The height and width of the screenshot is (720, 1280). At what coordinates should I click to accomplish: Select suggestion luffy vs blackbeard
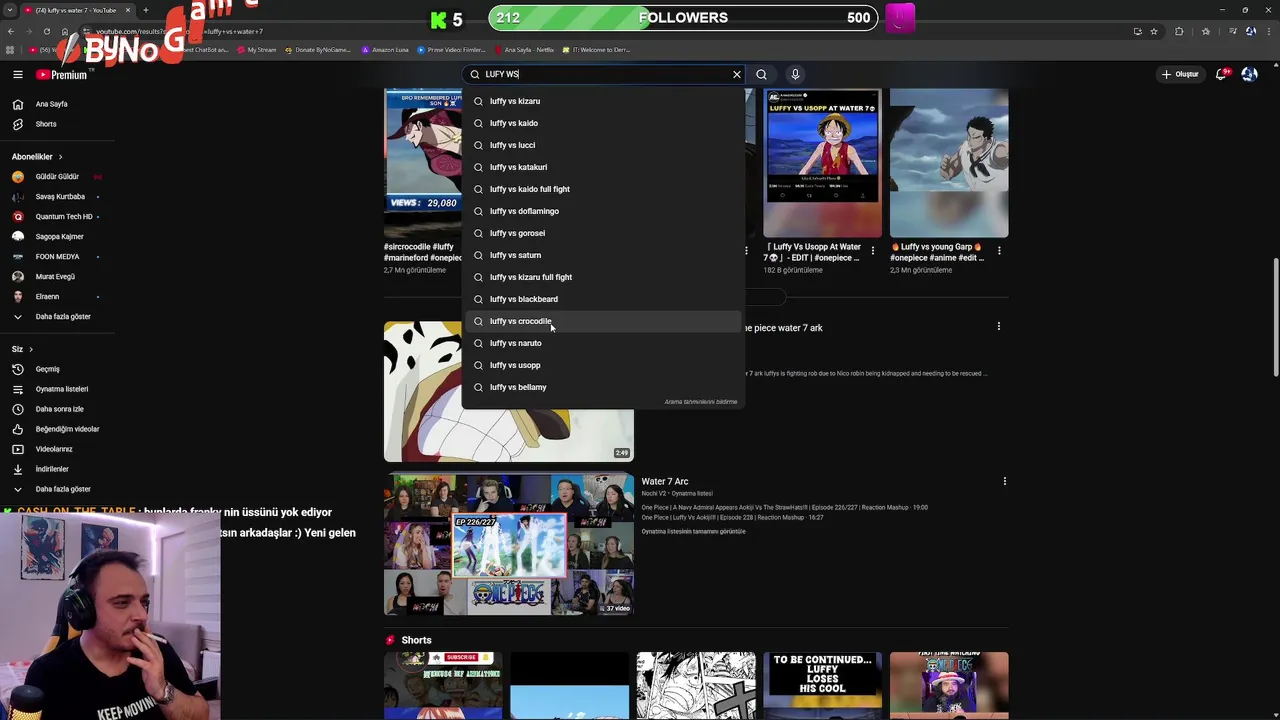click(603, 299)
